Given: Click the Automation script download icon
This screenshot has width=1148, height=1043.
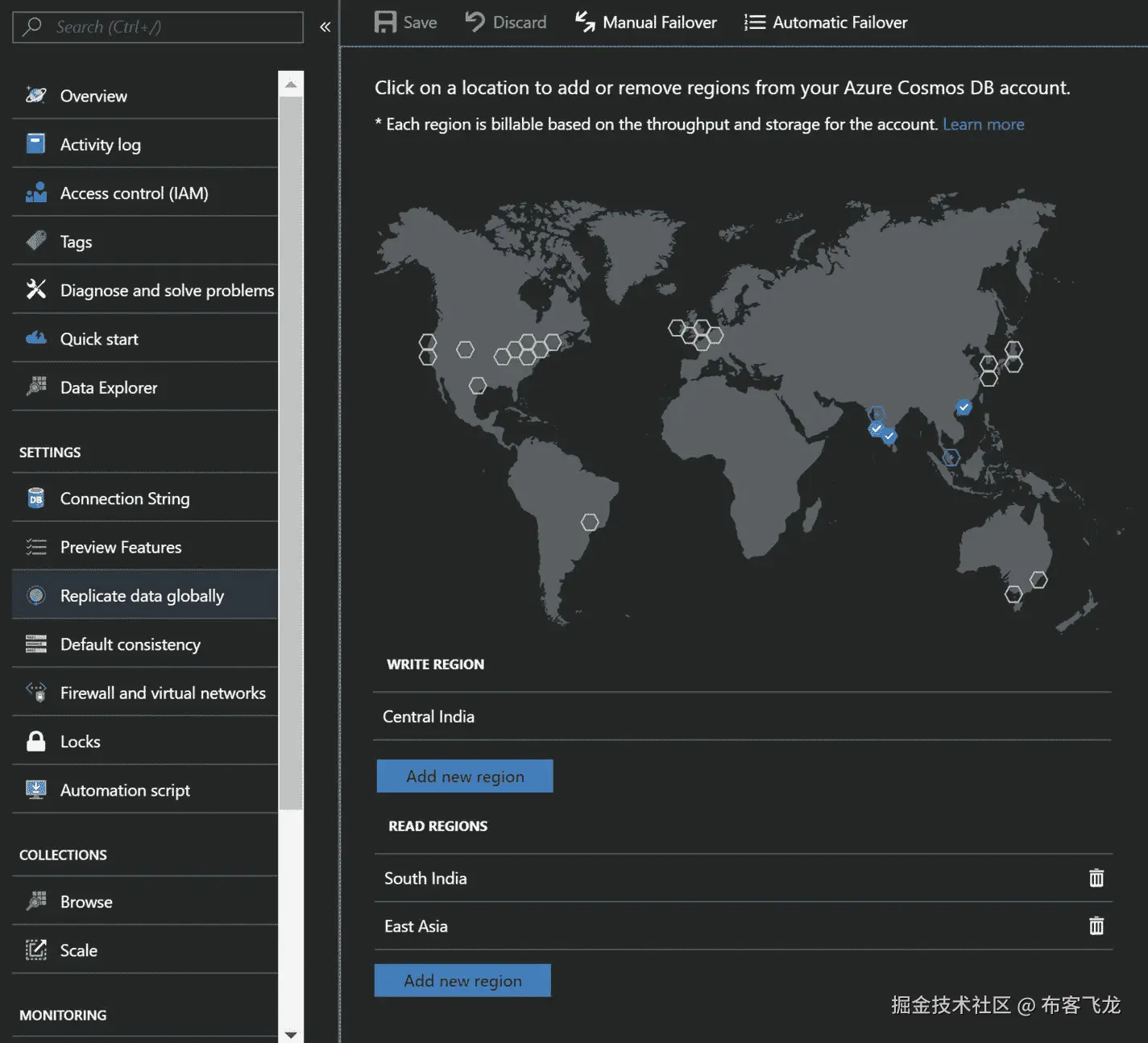Looking at the screenshot, I should tap(36, 789).
